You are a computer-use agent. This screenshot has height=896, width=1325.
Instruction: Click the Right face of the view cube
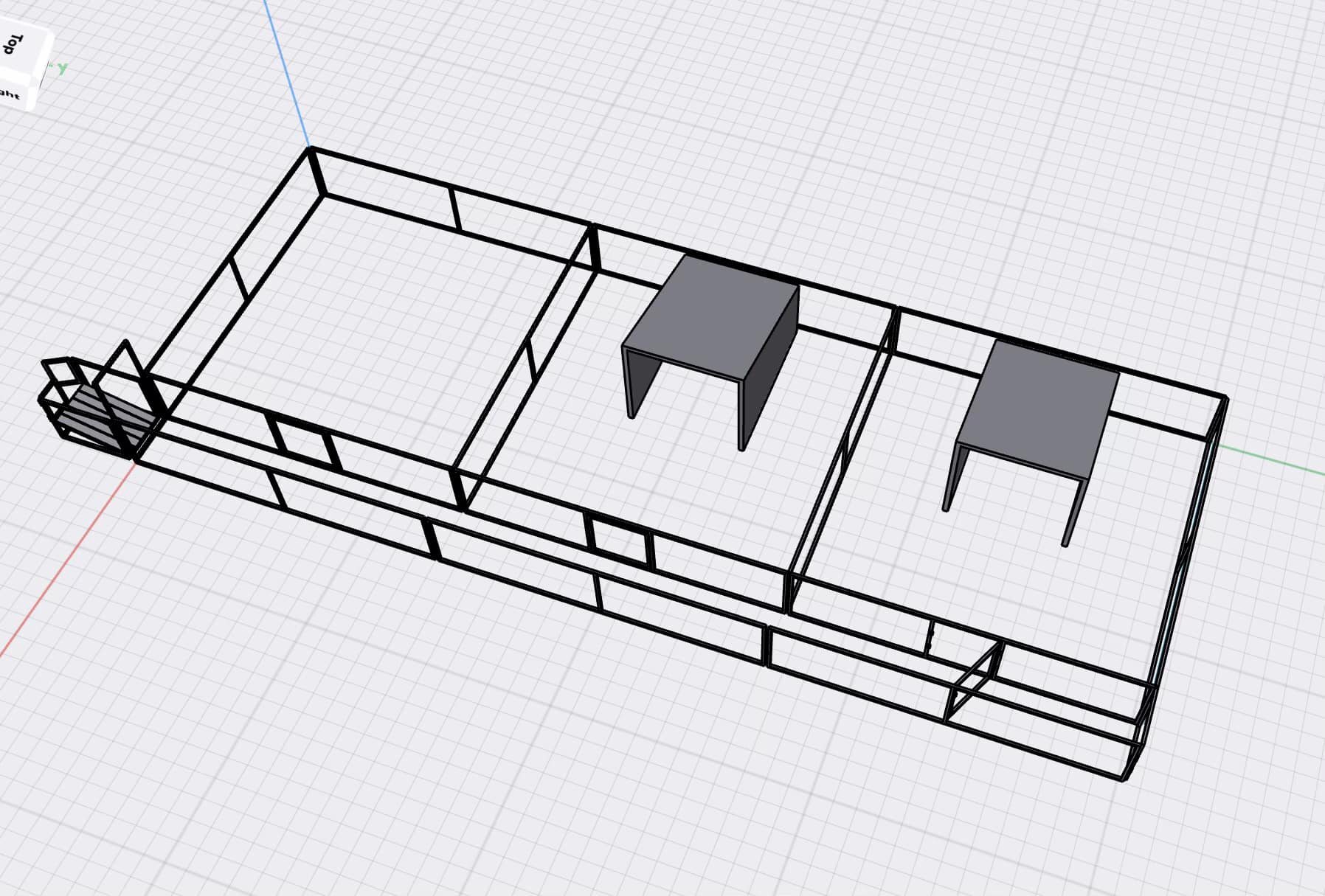tap(10, 94)
